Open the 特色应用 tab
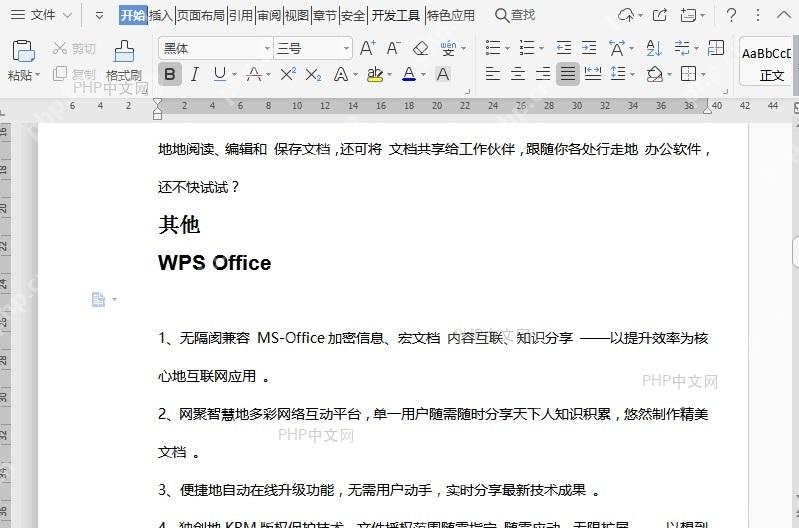Screen dimensions: 799x528 tap(450, 15)
